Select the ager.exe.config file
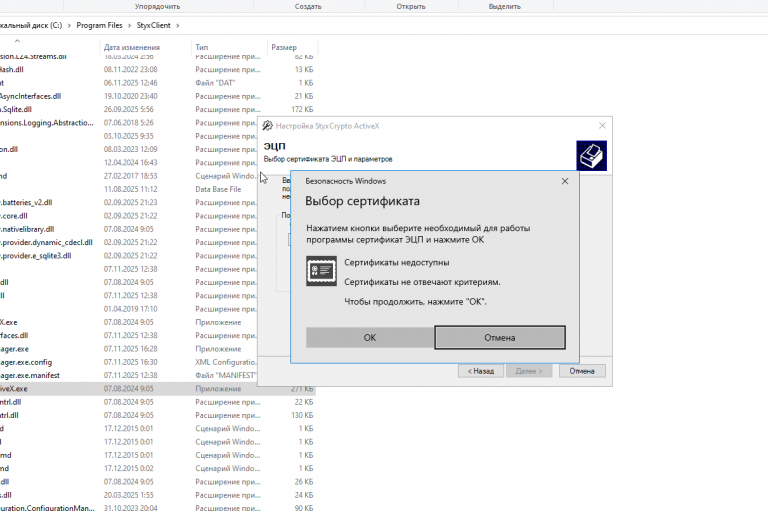This screenshot has height=511, width=768. click(26, 362)
